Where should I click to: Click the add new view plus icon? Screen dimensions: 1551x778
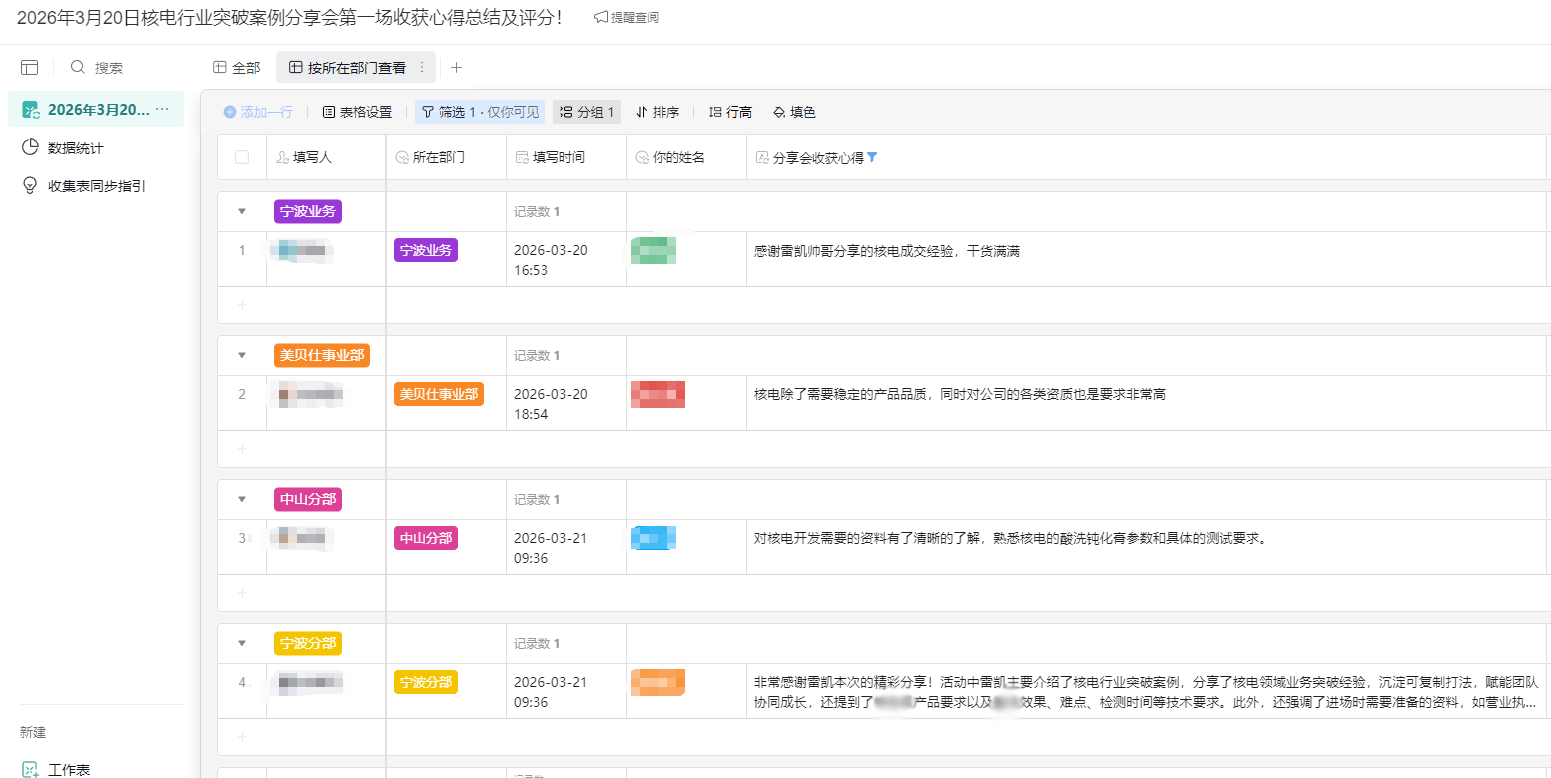pyautogui.click(x=457, y=68)
